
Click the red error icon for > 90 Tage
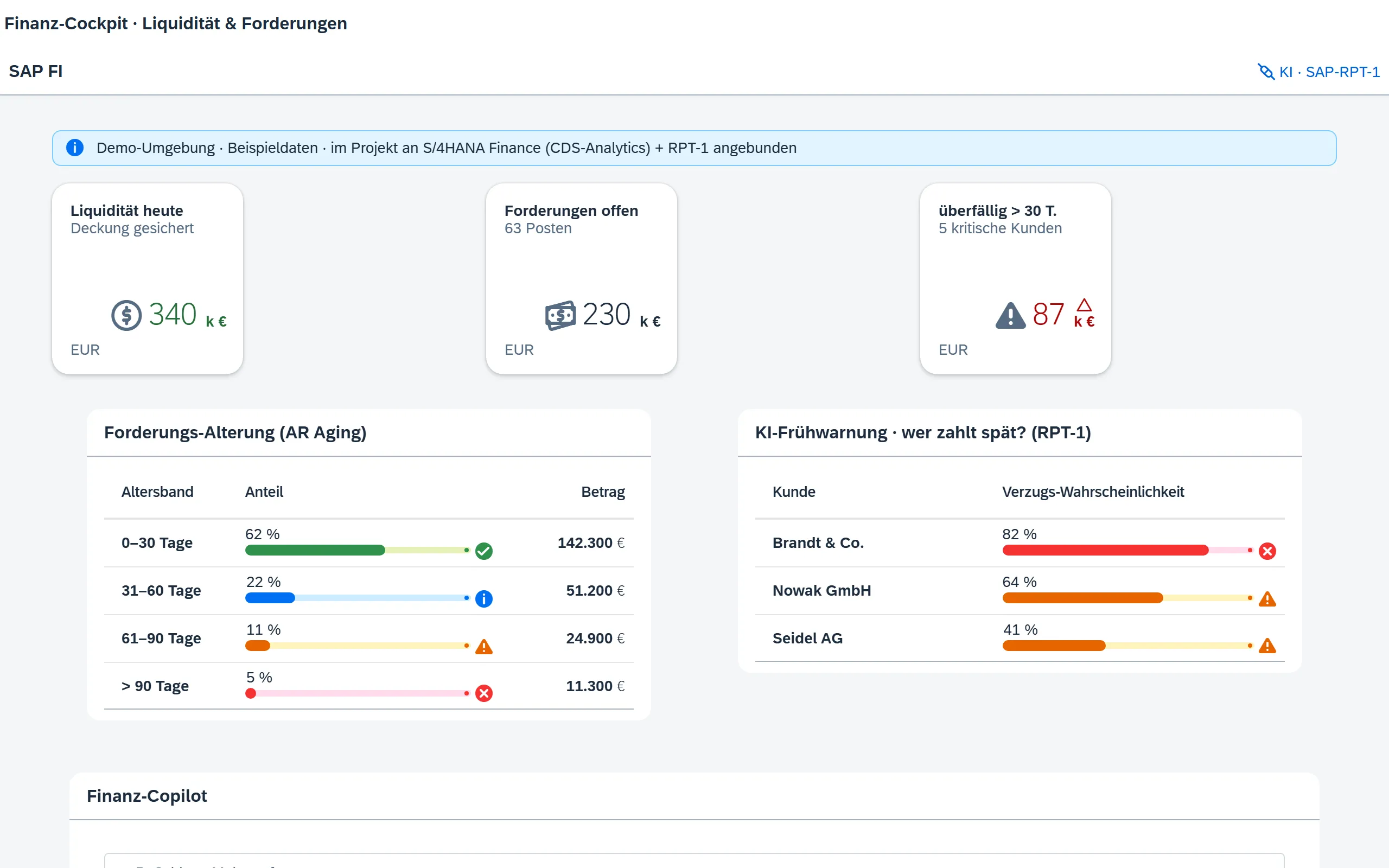pyautogui.click(x=484, y=693)
